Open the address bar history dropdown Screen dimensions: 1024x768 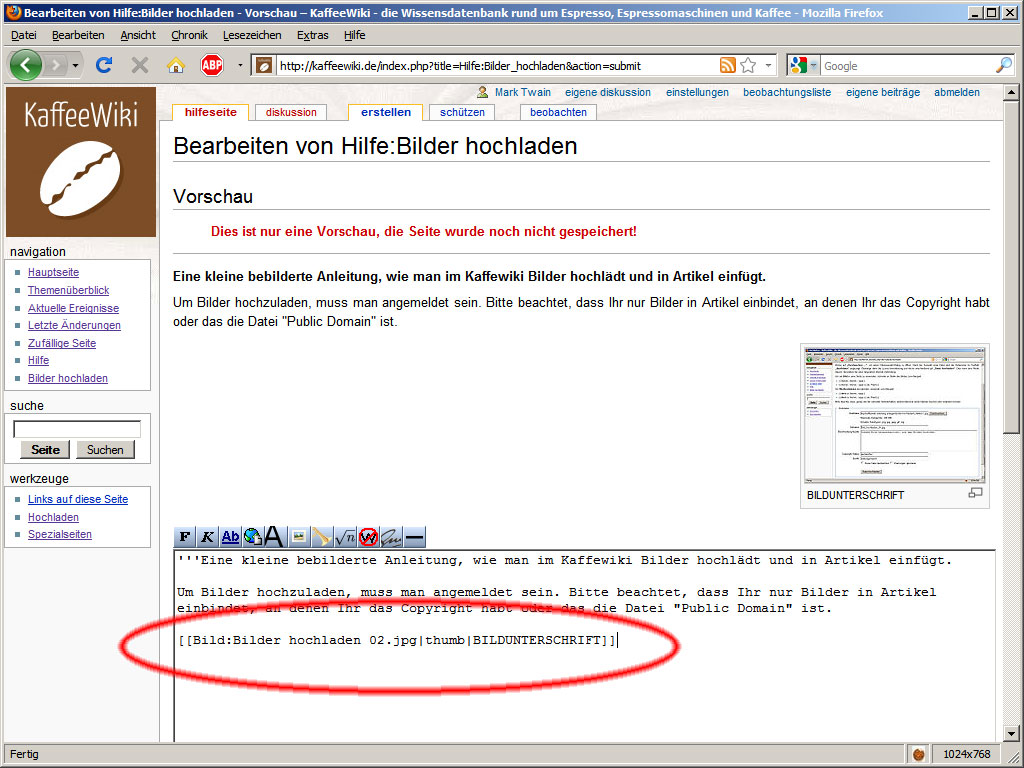(x=769, y=66)
